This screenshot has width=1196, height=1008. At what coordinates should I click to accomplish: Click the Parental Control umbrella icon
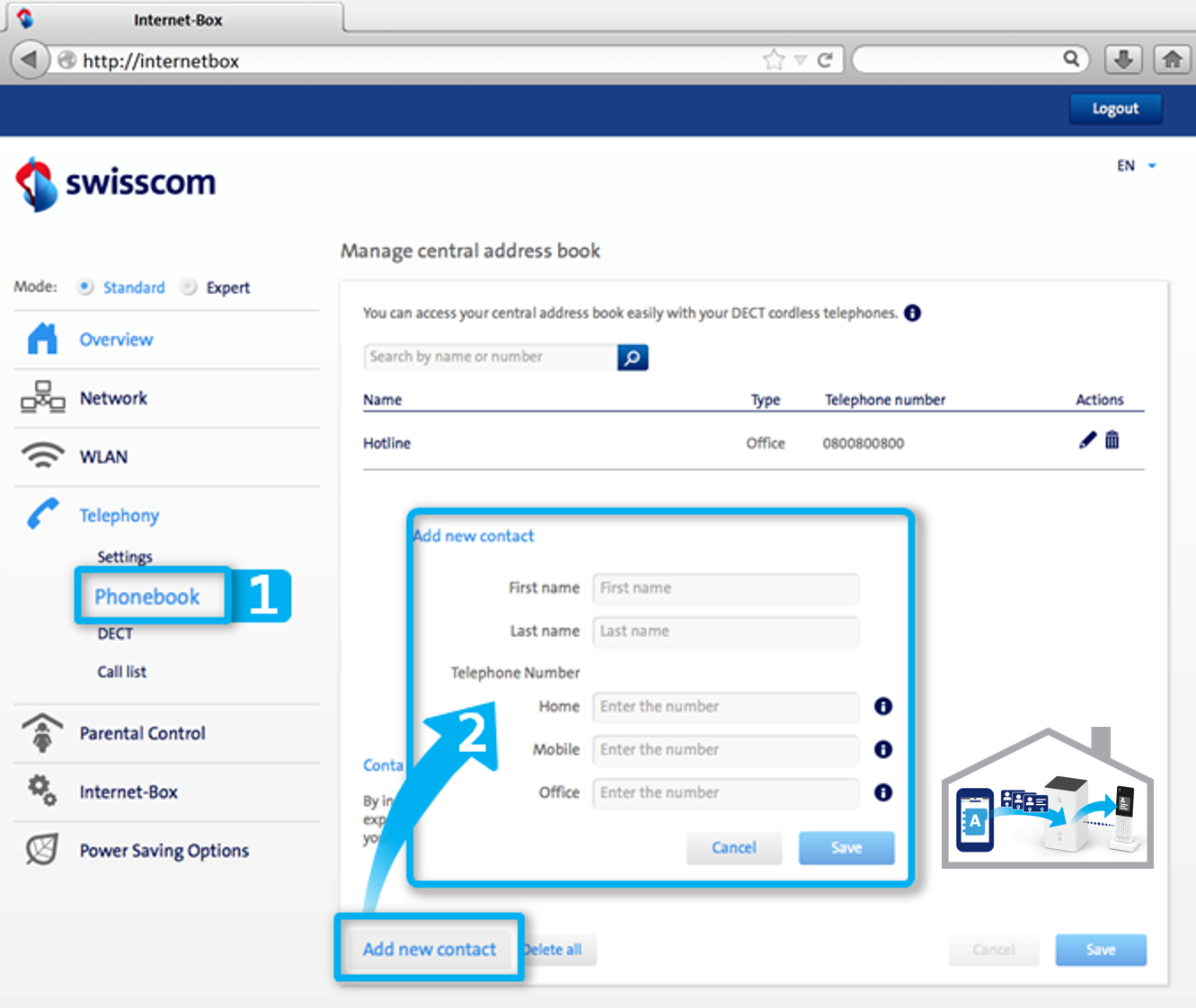click(42, 732)
